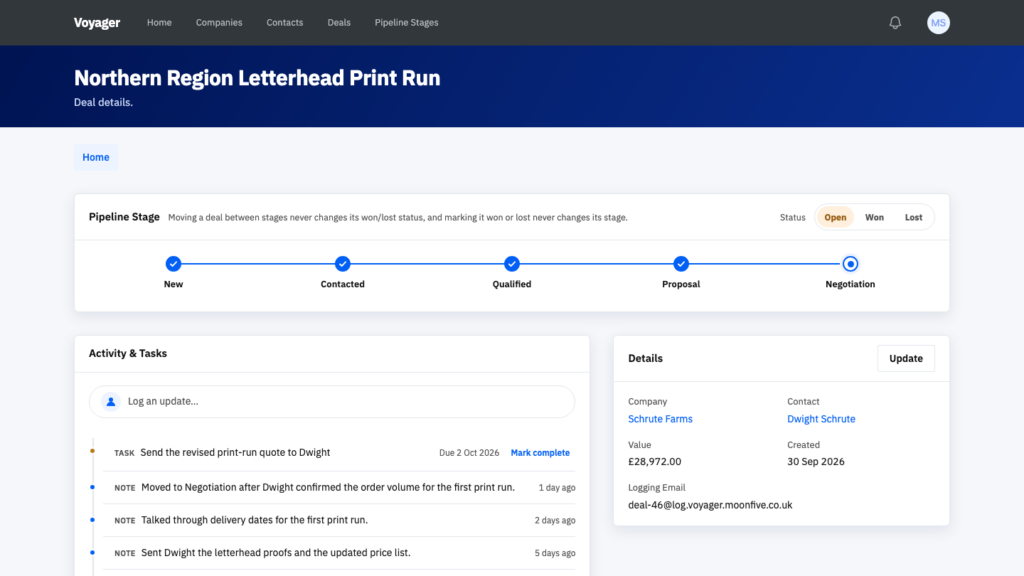The height and width of the screenshot is (576, 1024).
Task: Select the Proposal pipeline stage marker
Action: [680, 264]
